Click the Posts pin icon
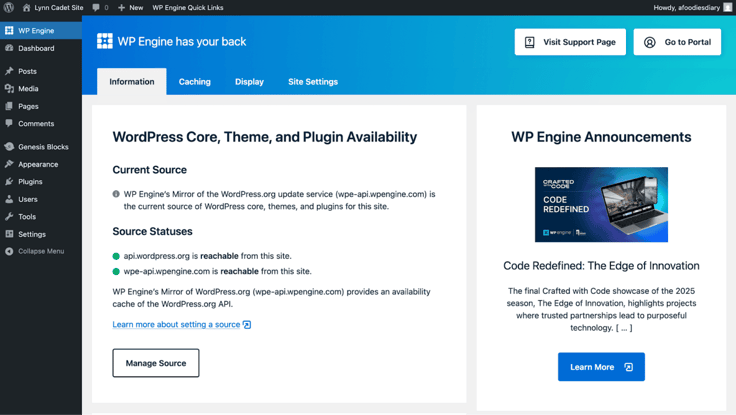 [9, 71]
